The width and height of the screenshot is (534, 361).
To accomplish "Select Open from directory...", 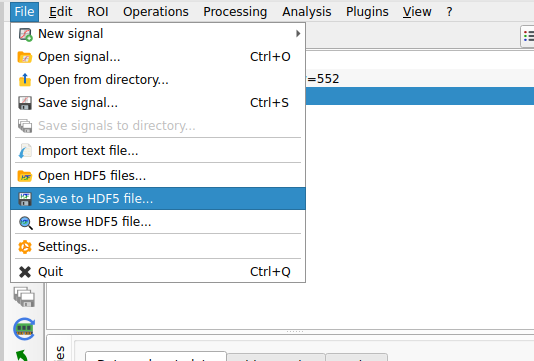I will click(158, 80).
